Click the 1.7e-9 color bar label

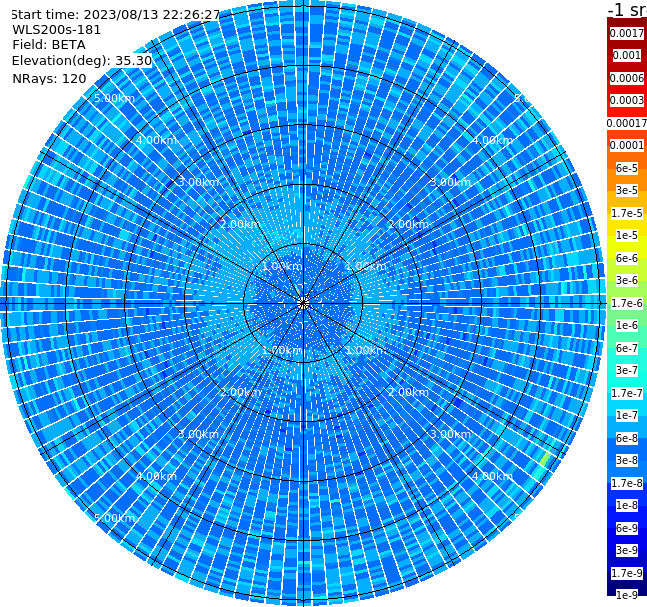[627, 573]
